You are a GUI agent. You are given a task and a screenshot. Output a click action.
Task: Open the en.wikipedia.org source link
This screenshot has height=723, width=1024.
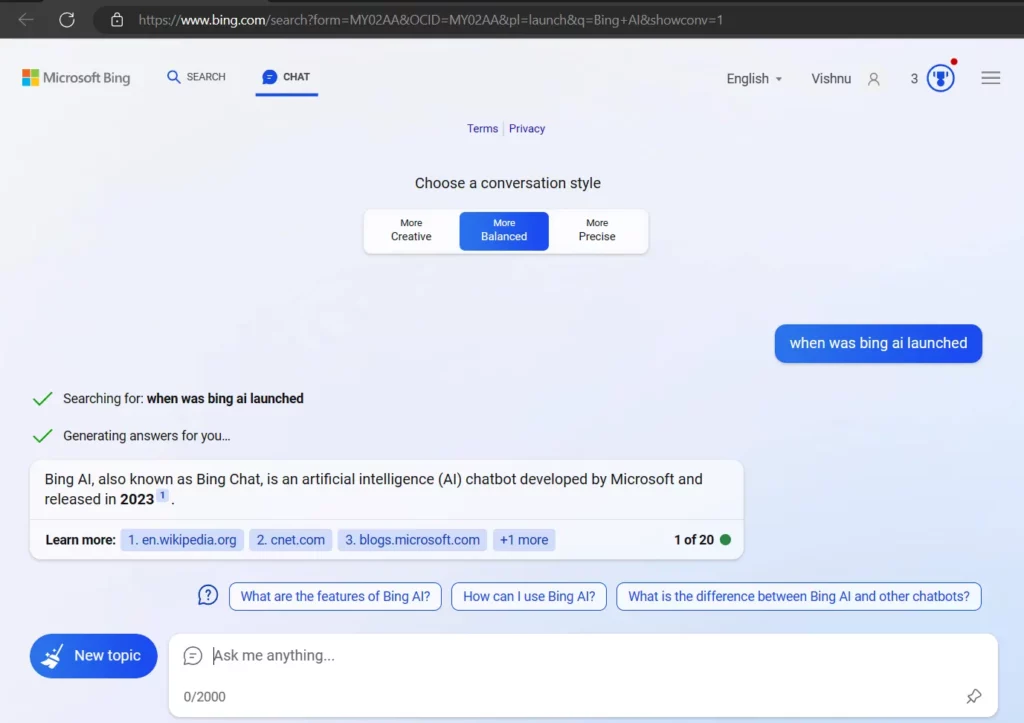click(x=182, y=540)
